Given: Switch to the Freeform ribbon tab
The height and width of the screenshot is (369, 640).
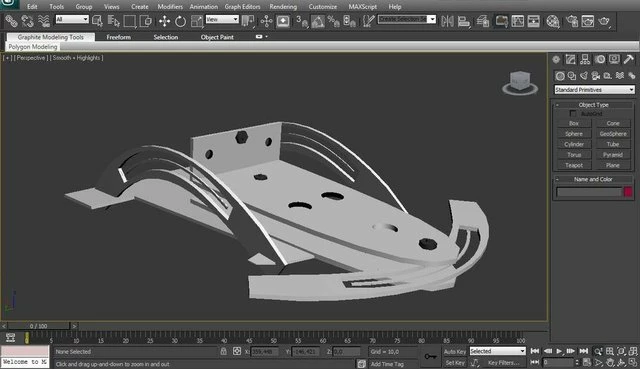Looking at the screenshot, I should [x=119, y=37].
